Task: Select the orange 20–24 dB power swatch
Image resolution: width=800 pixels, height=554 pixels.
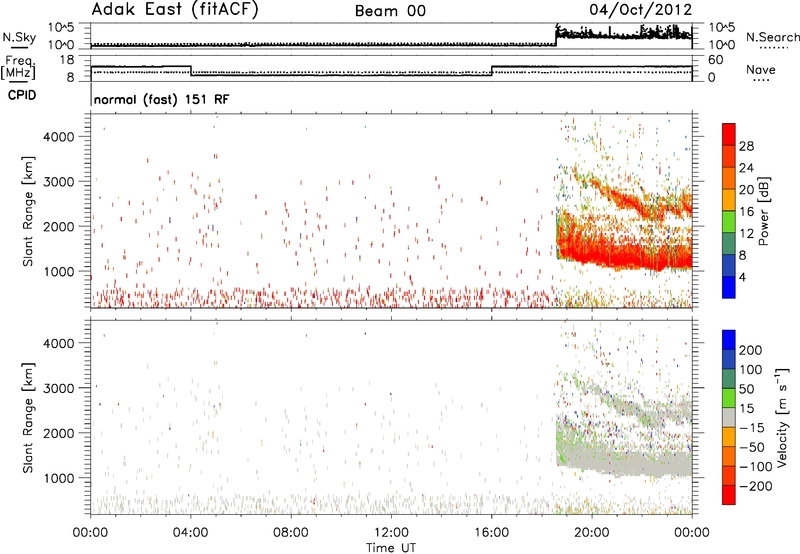Action: click(x=729, y=178)
